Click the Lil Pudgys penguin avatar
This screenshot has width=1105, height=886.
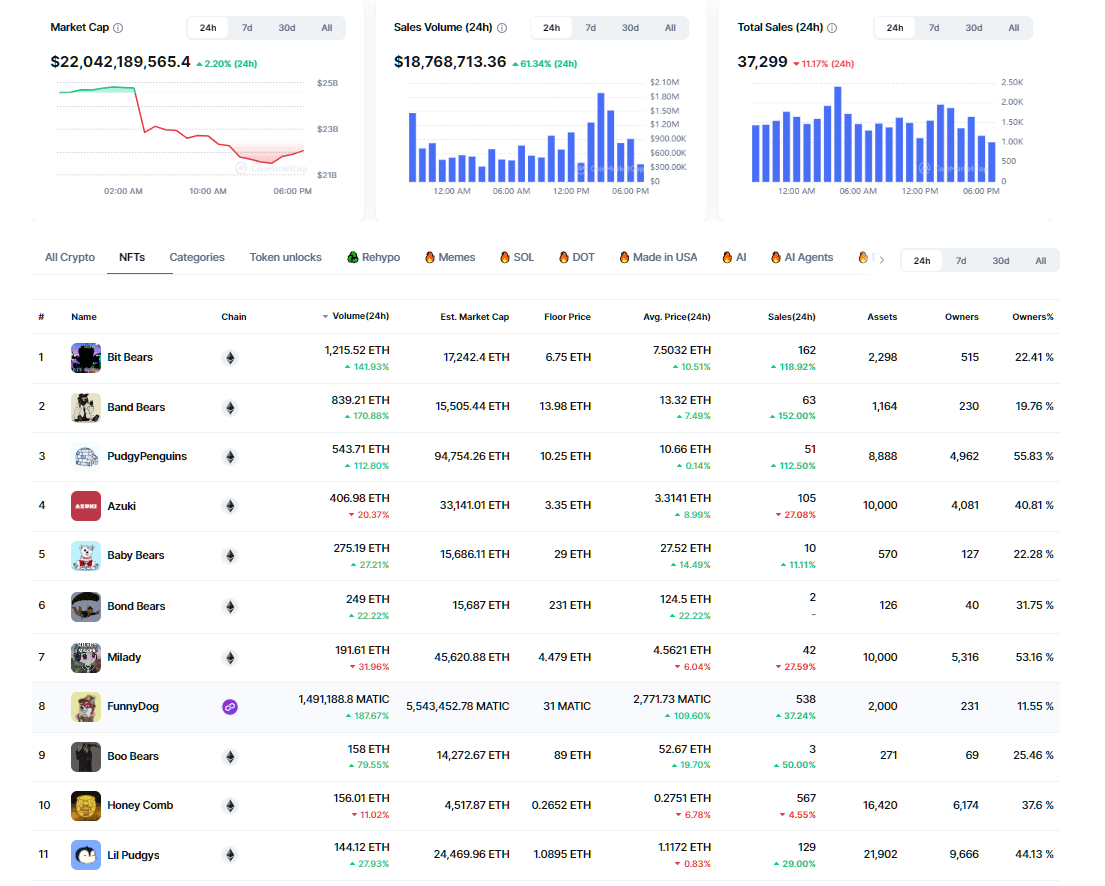pos(86,855)
